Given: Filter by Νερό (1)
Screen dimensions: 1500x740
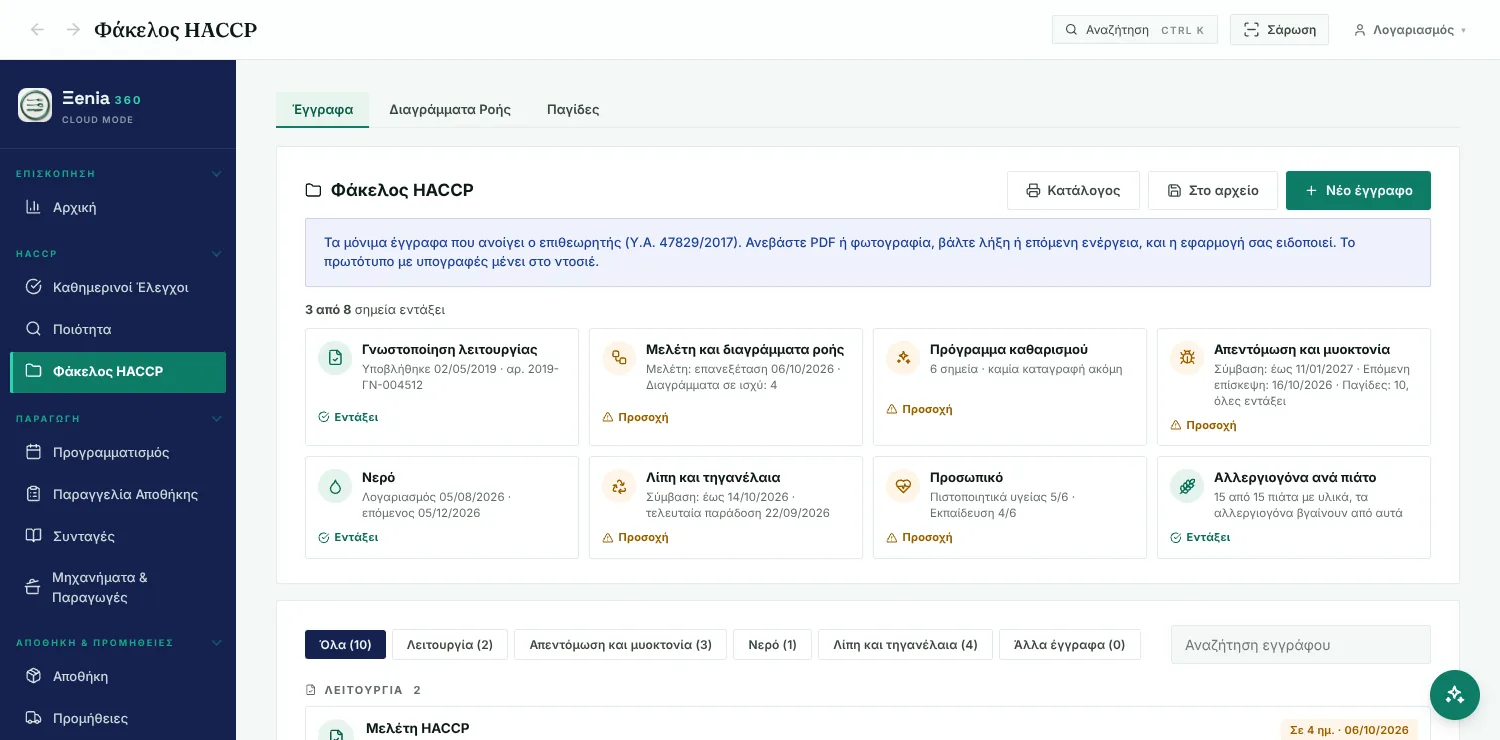Looking at the screenshot, I should click(772, 645).
